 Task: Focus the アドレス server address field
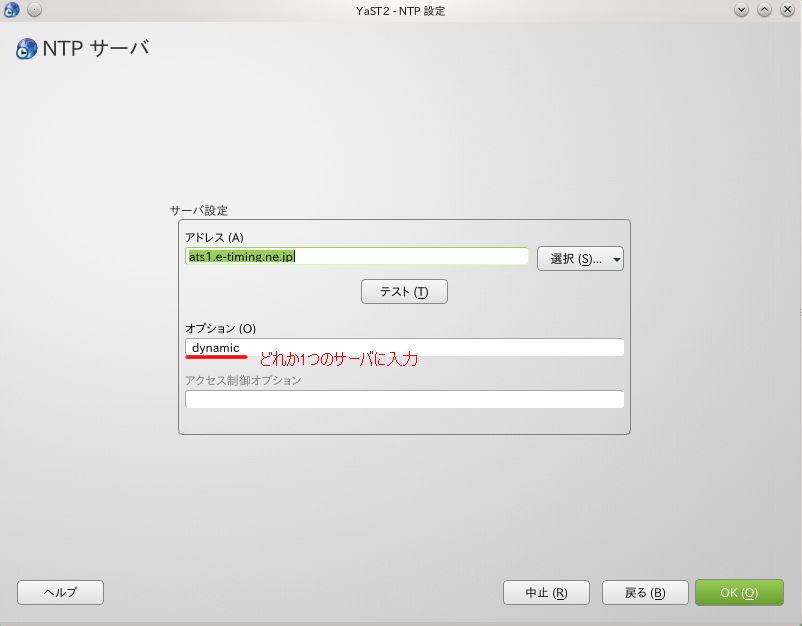(356, 256)
